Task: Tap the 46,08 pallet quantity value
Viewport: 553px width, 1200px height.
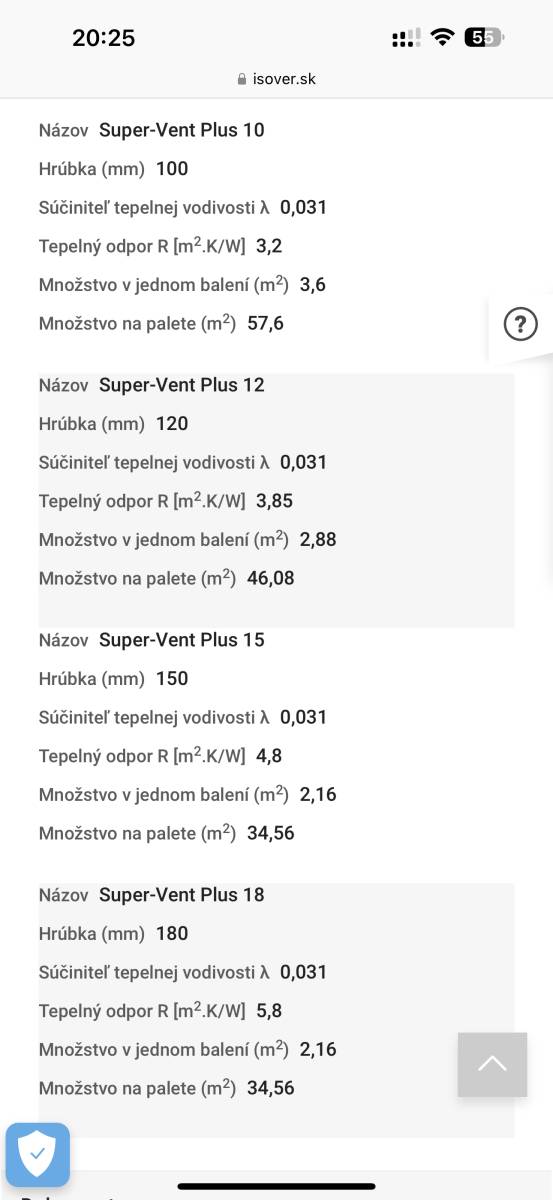Action: point(271,578)
